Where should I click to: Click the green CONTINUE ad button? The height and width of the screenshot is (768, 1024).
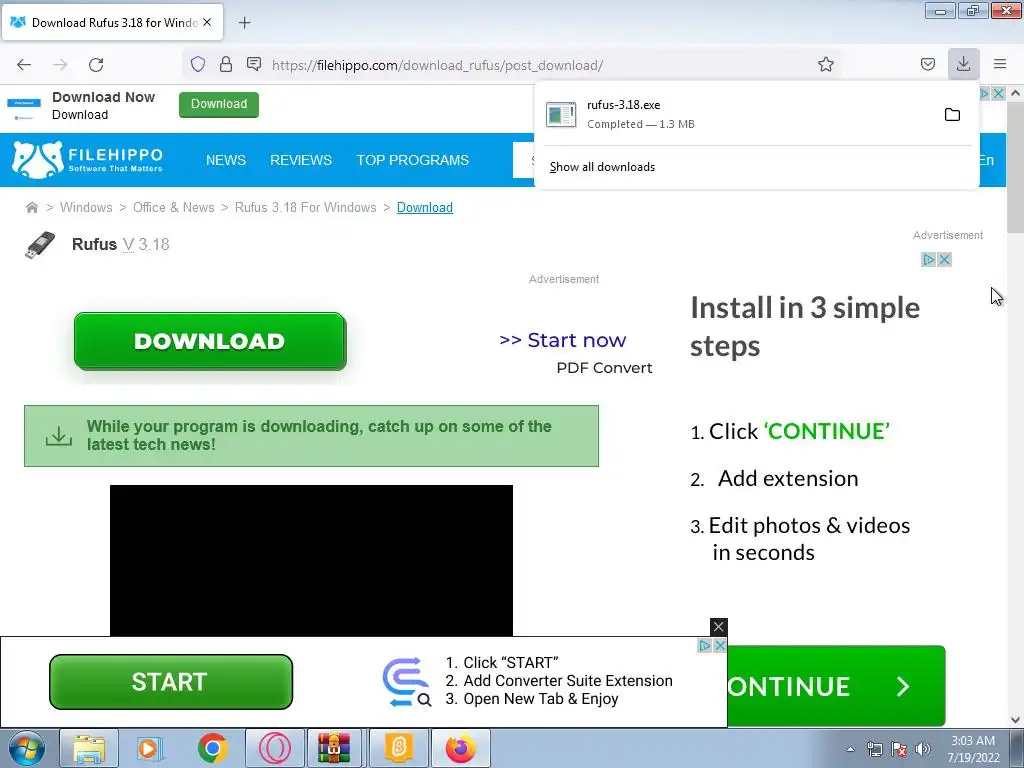836,686
